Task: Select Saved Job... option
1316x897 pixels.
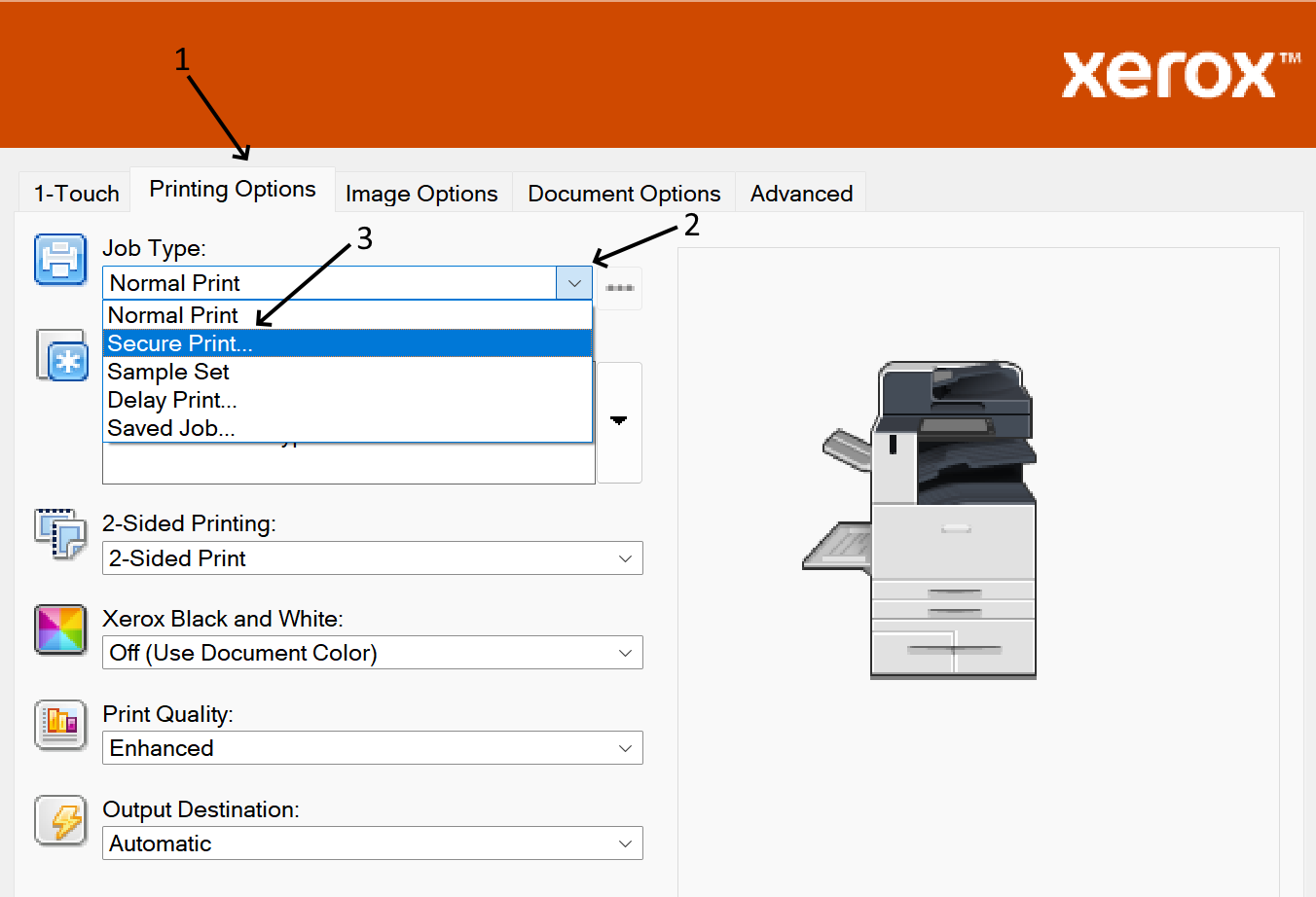Action: click(347, 428)
